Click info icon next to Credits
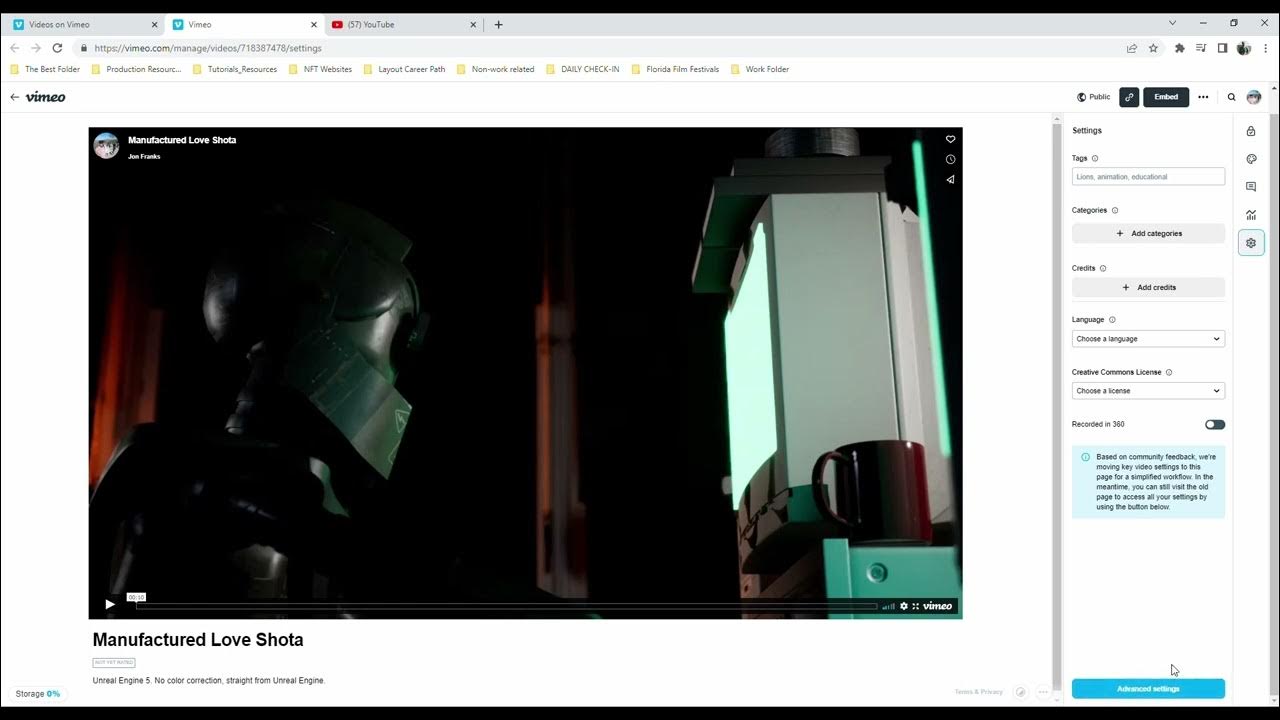This screenshot has height=720, width=1280. [1103, 268]
